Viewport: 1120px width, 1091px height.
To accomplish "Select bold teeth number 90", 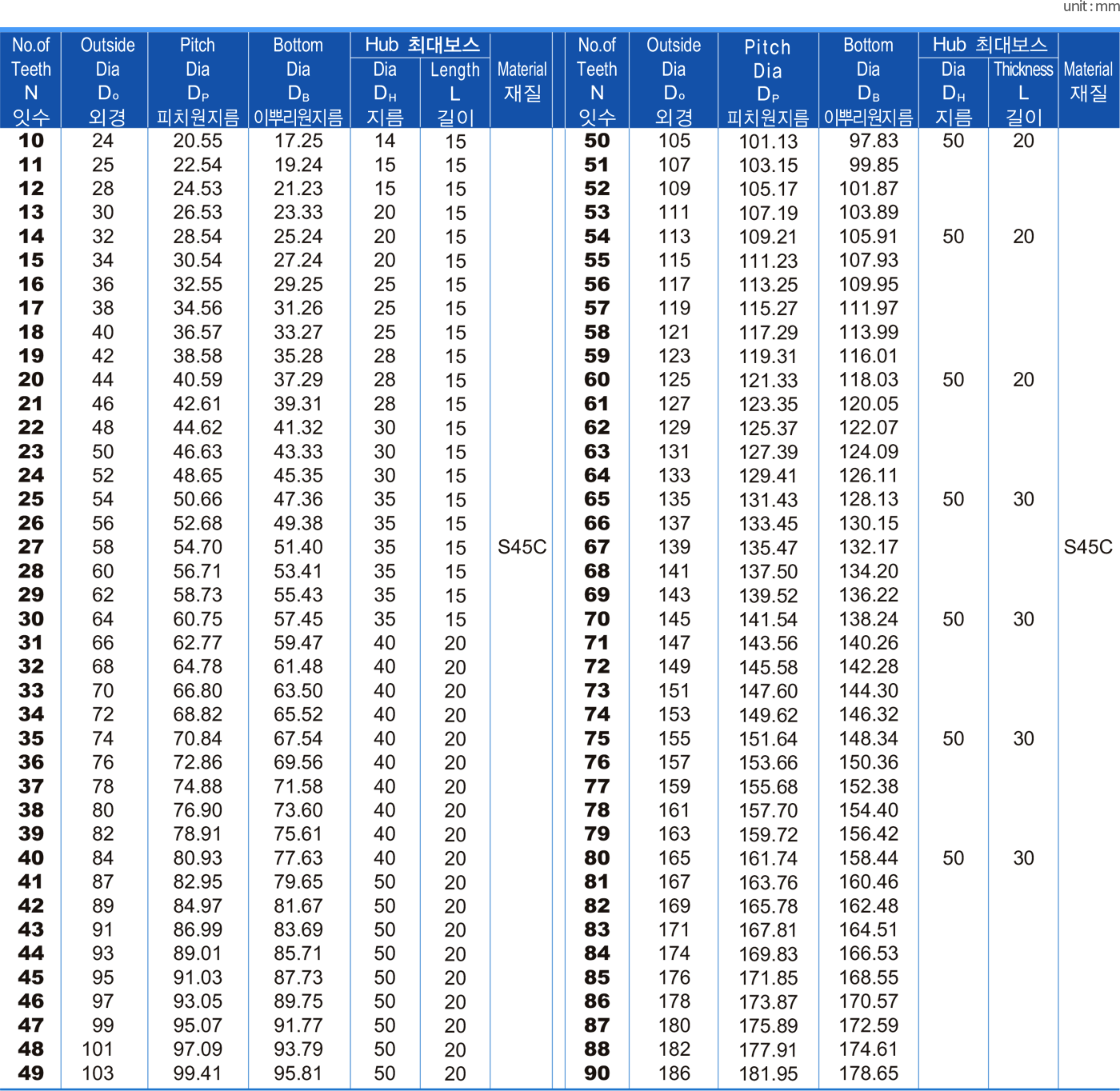I will pyautogui.click(x=597, y=1073).
